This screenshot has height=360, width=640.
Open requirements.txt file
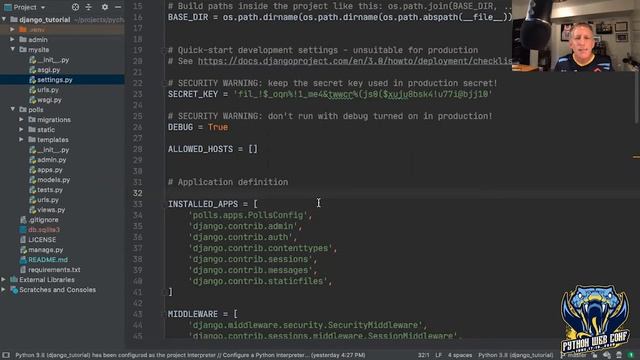pyautogui.click(x=54, y=270)
